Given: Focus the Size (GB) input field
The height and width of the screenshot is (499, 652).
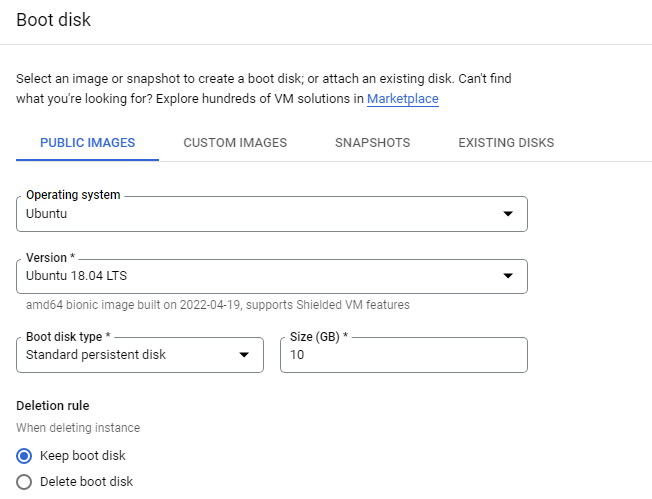Looking at the screenshot, I should click(404, 355).
